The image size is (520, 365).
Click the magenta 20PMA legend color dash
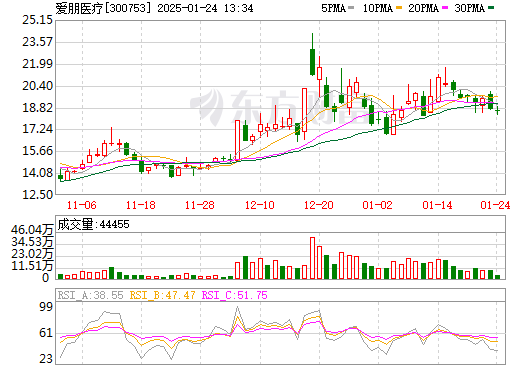(445, 8)
